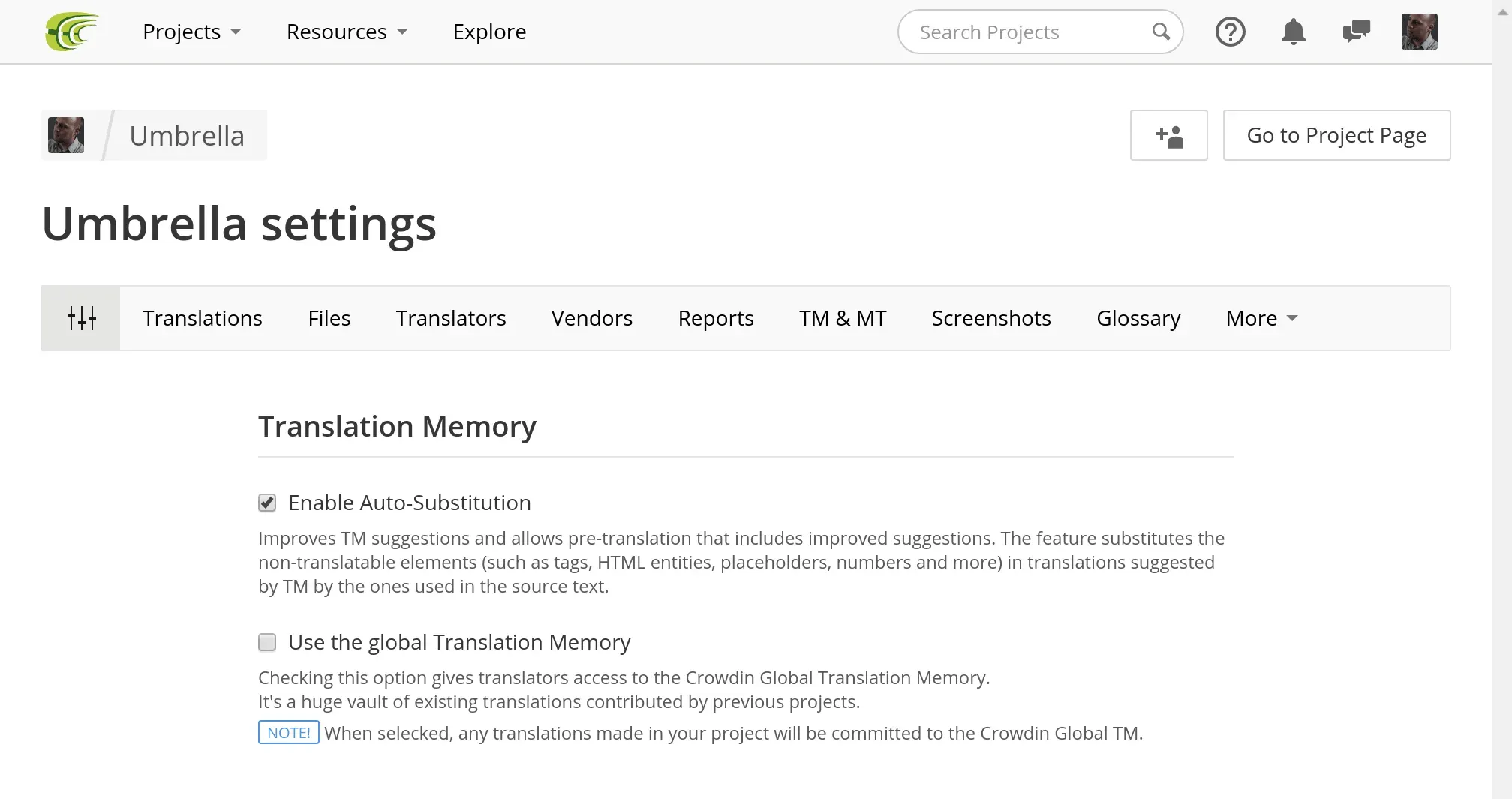
Task: Click the NOTE! label badge
Action: (289, 733)
